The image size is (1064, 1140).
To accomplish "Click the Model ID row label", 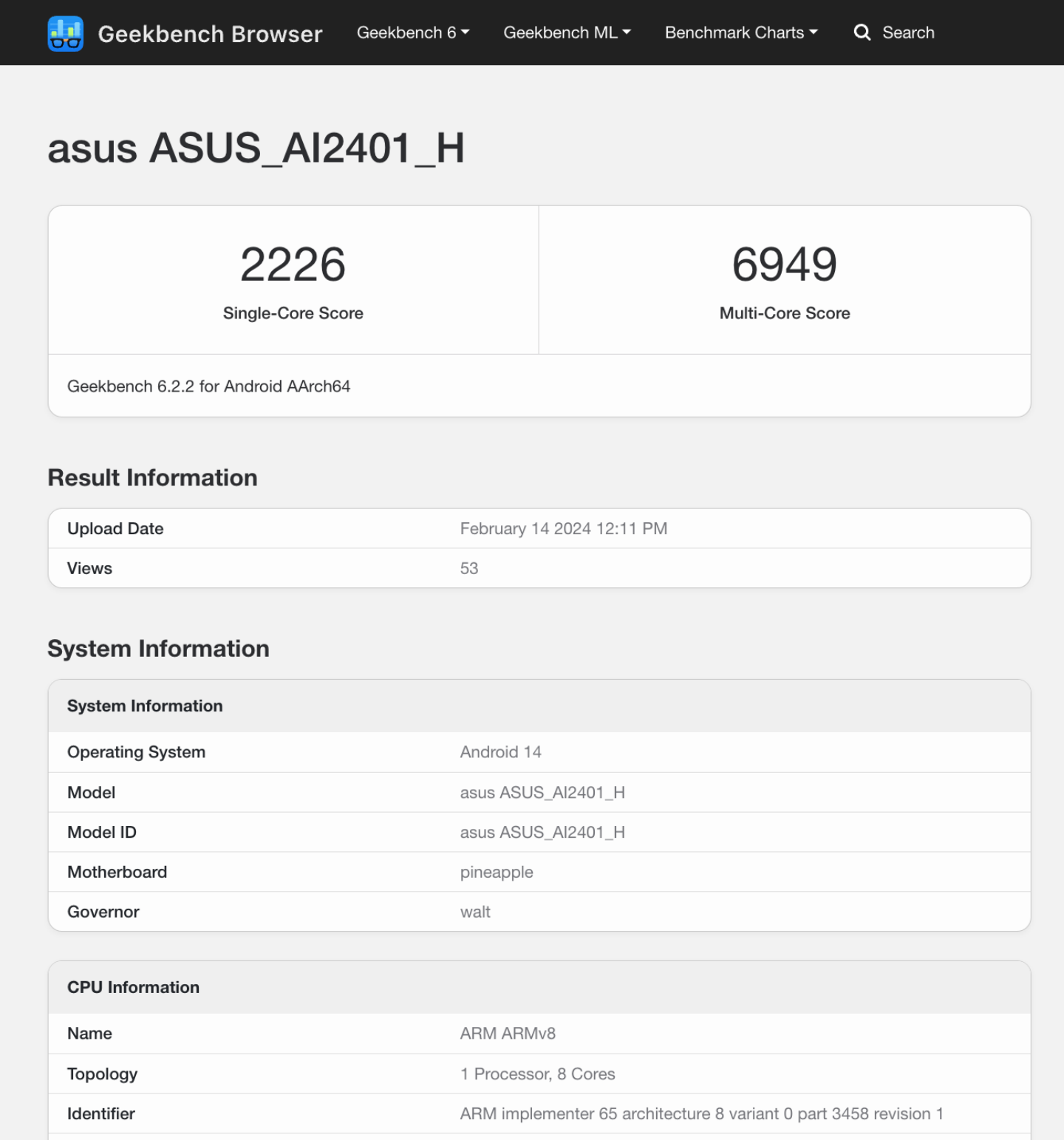I will (x=102, y=833).
